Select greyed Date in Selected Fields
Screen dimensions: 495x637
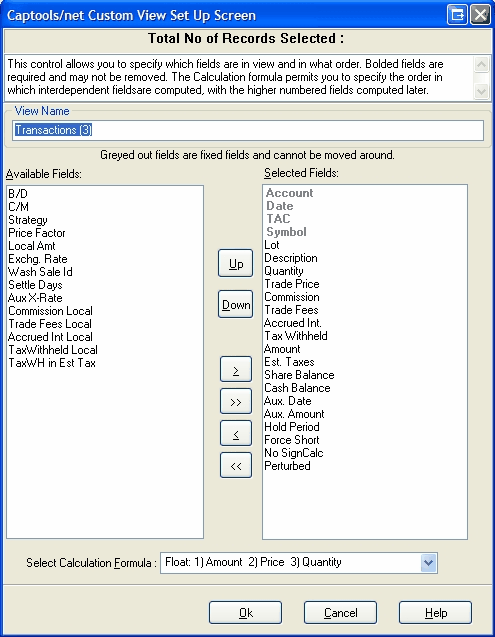click(280, 206)
